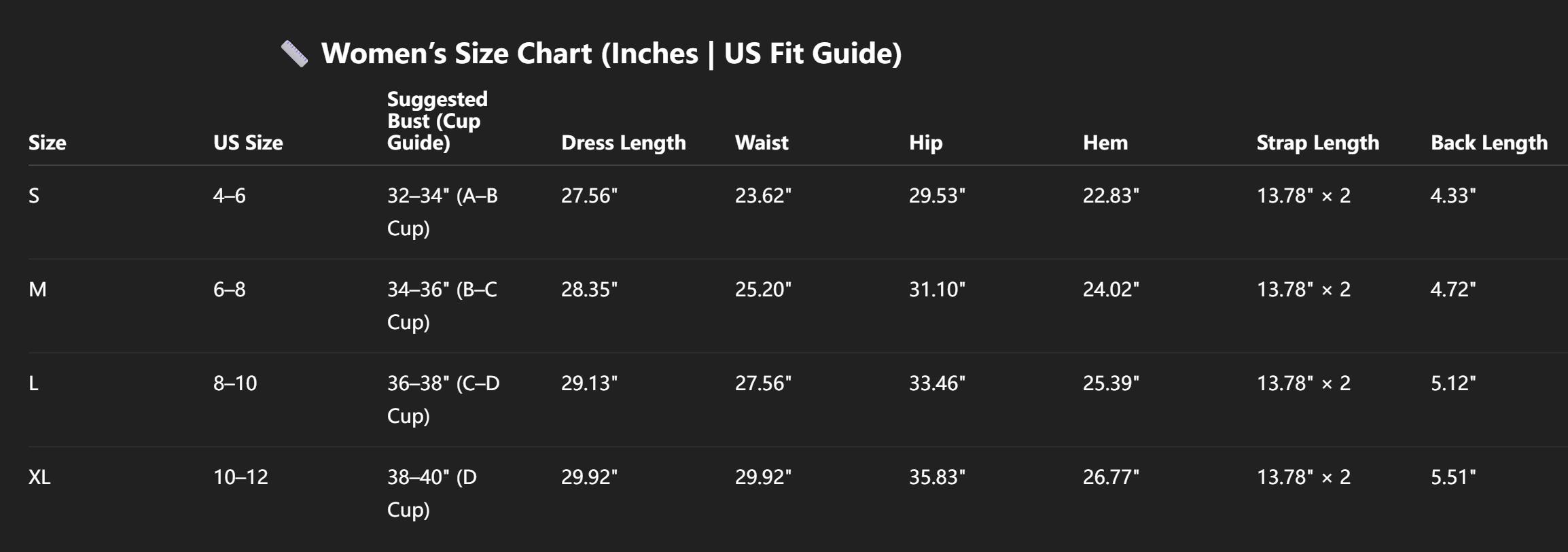Screen dimensions: 1568x552
Task: Click the Strap Length column header
Action: (x=1317, y=143)
